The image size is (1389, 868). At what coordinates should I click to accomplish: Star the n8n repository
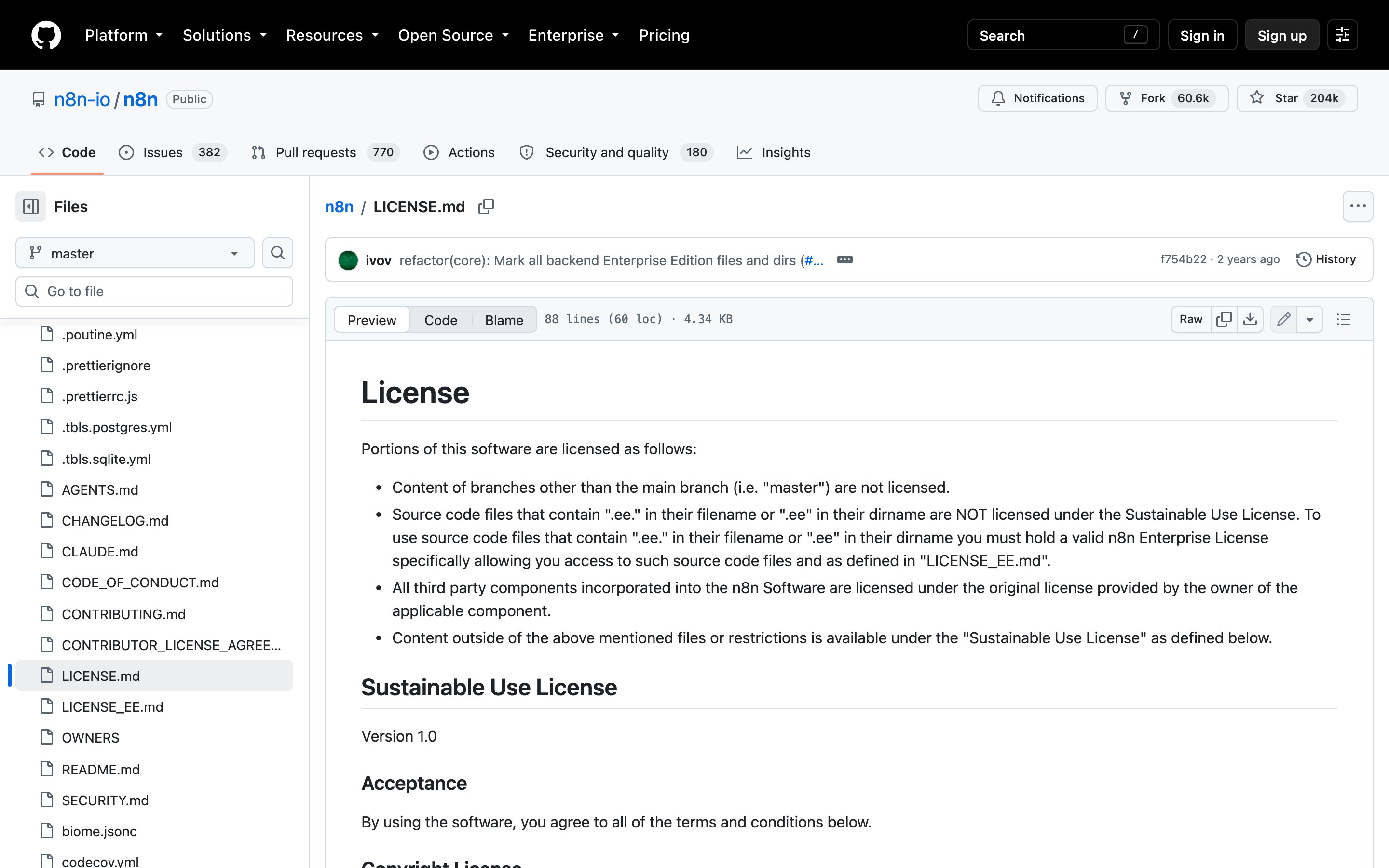[1296, 98]
